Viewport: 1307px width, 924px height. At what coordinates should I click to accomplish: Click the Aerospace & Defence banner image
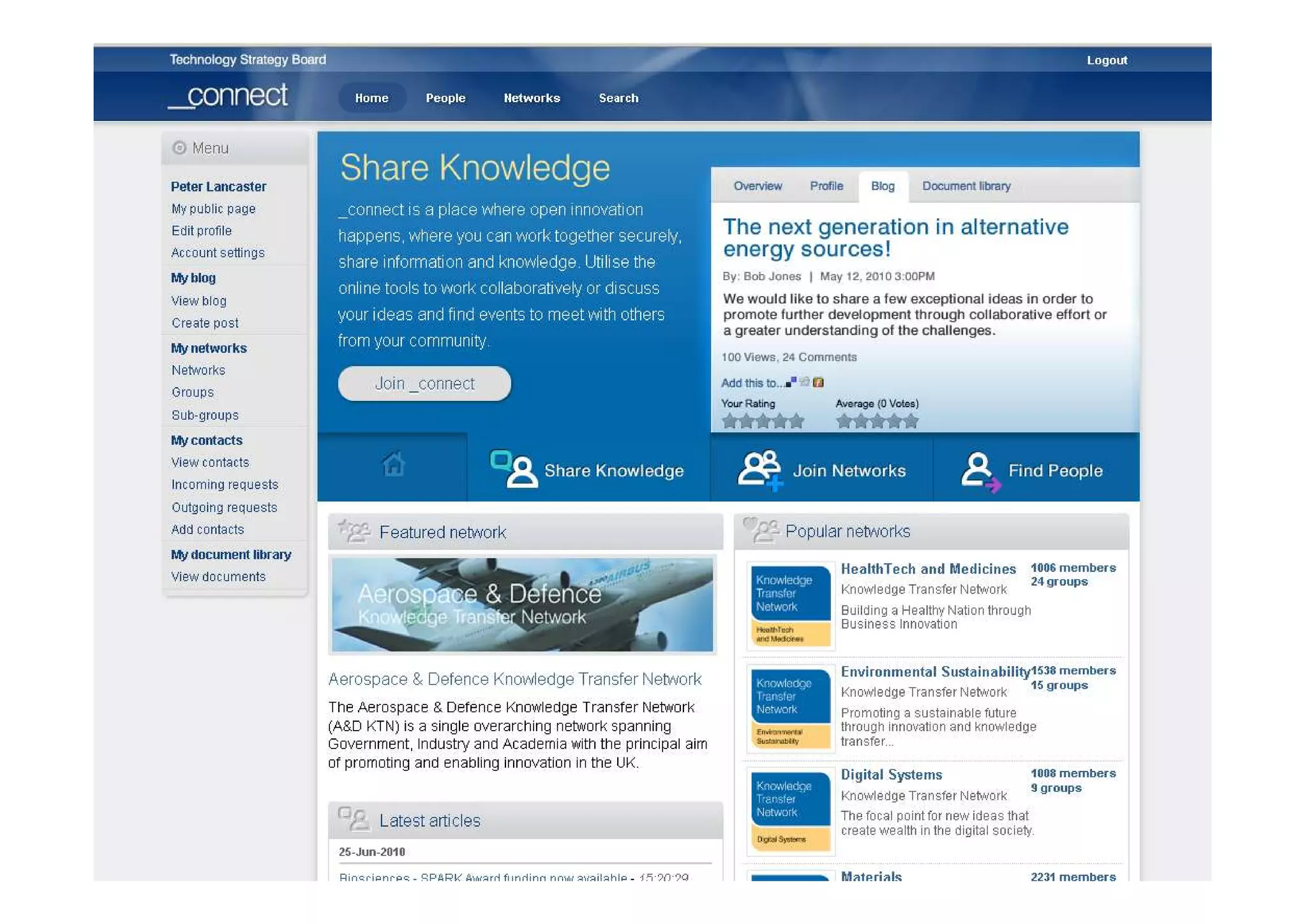tap(522, 604)
